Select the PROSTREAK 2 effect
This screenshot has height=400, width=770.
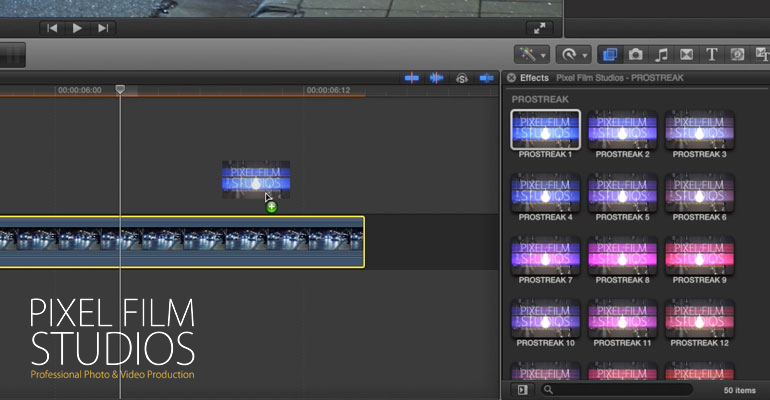[x=622, y=130]
